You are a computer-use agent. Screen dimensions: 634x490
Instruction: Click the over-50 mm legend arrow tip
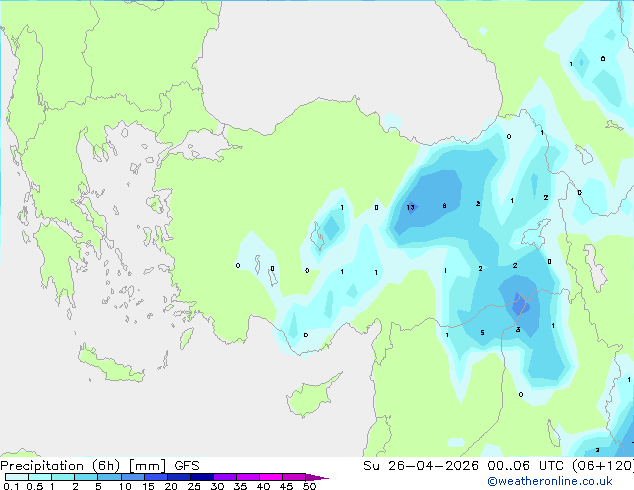tap(317, 477)
